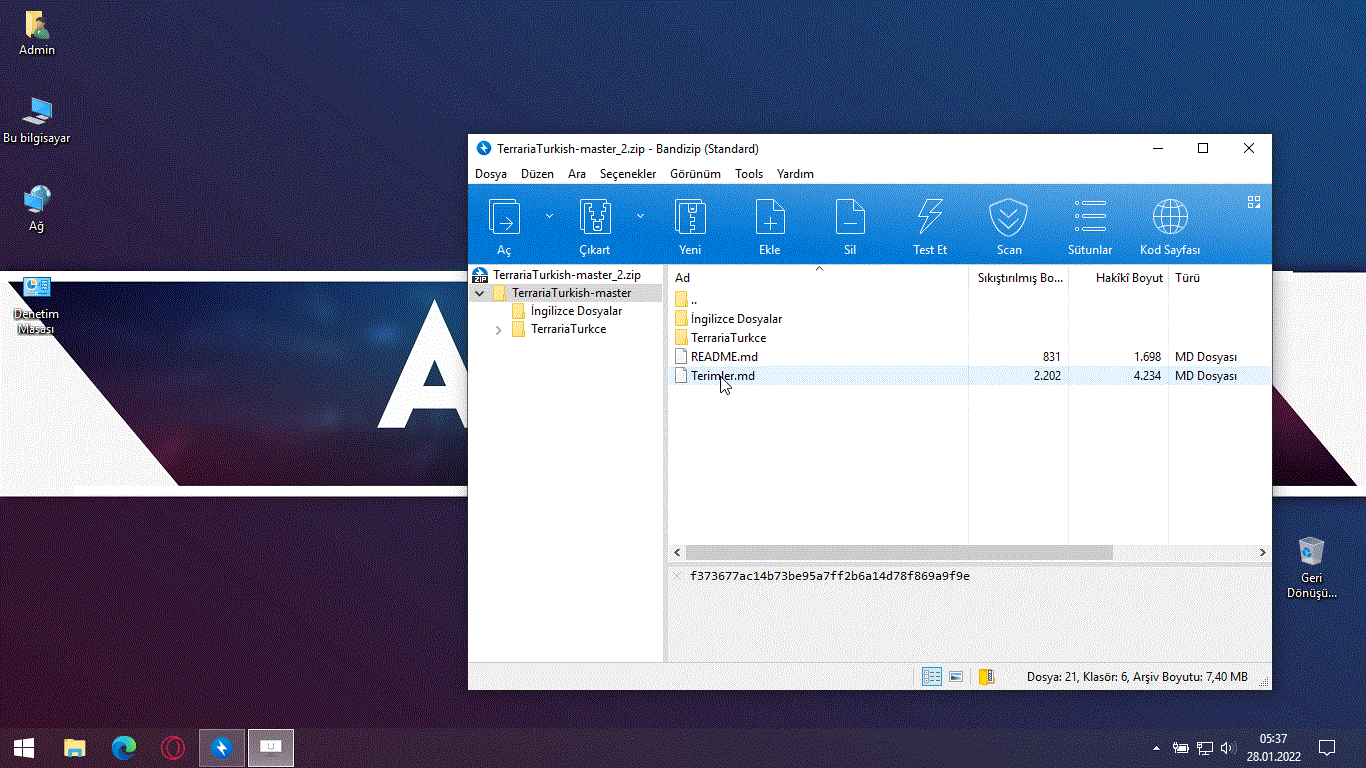The width and height of the screenshot is (1366, 768).
Task: Open the Yardım menu
Action: click(795, 174)
